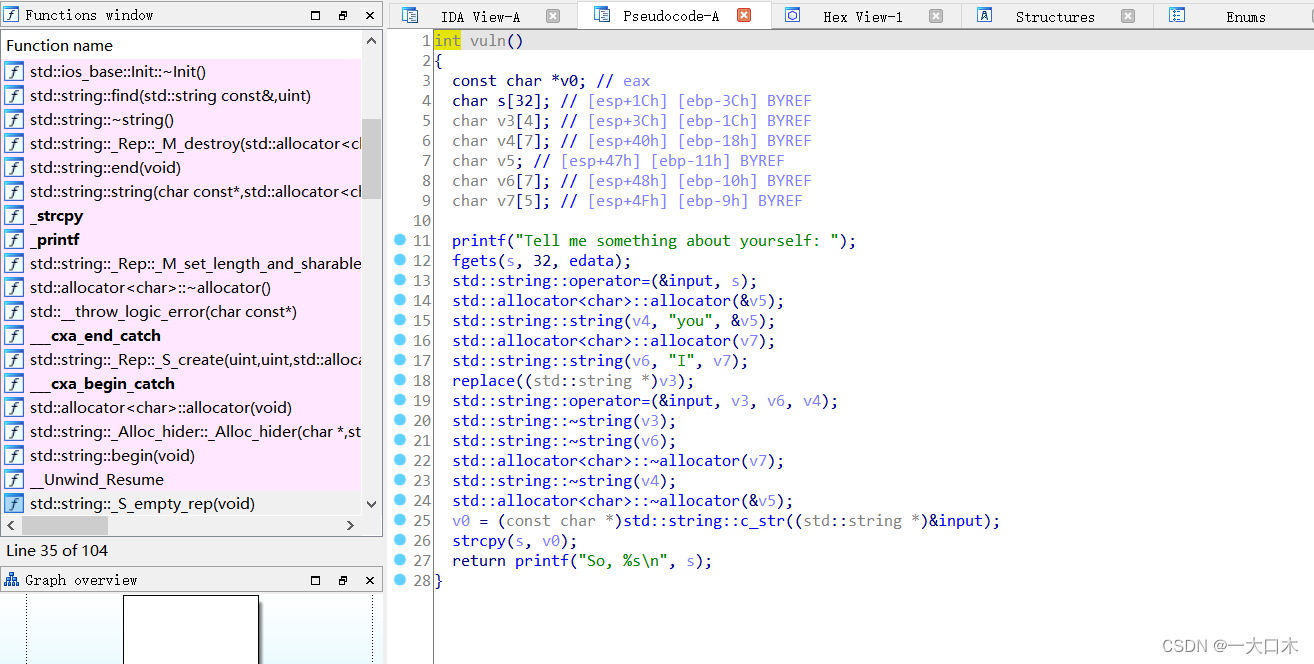Click the f icon beside _printf
The image size is (1314, 664).
[14, 239]
